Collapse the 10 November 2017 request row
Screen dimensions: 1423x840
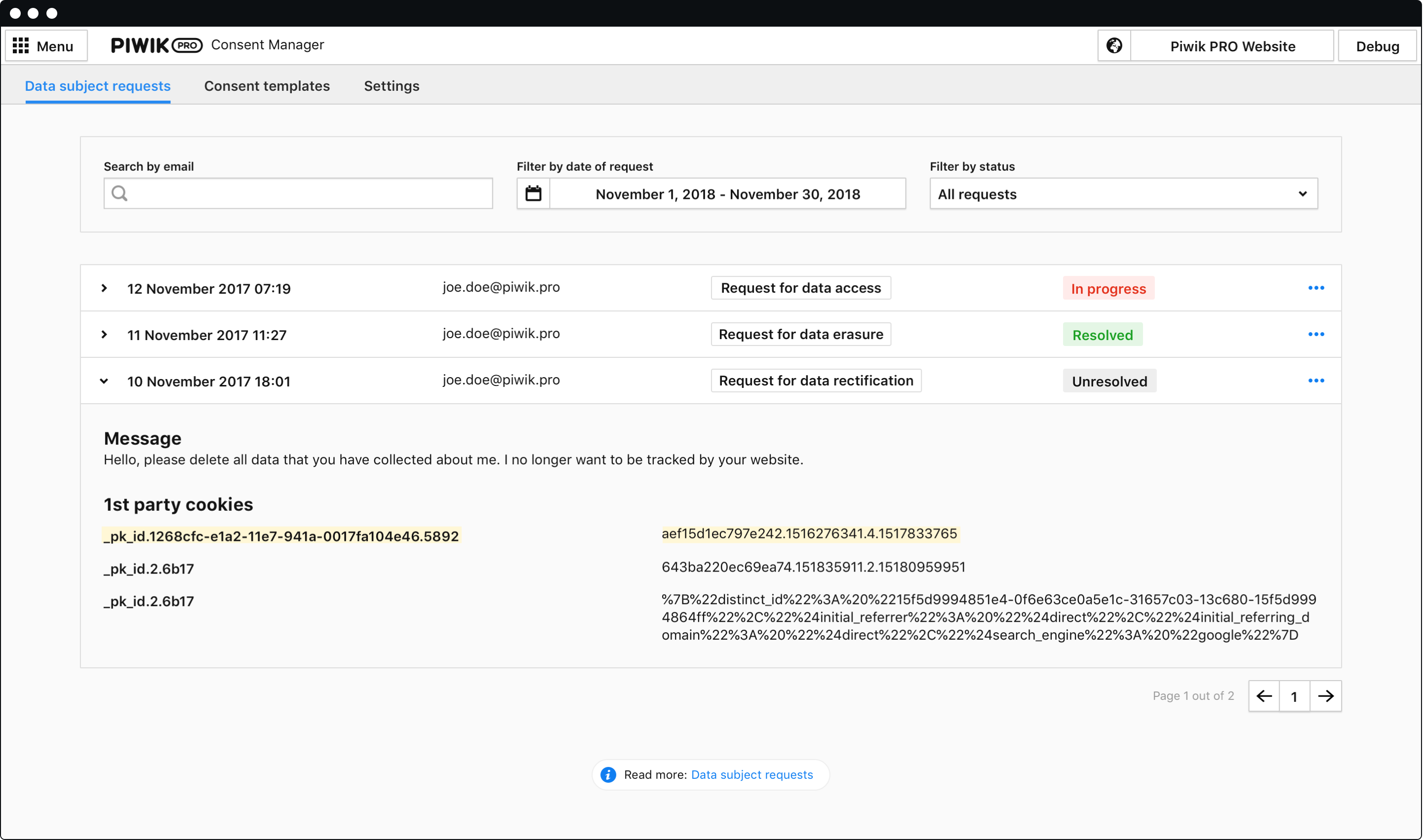[104, 381]
